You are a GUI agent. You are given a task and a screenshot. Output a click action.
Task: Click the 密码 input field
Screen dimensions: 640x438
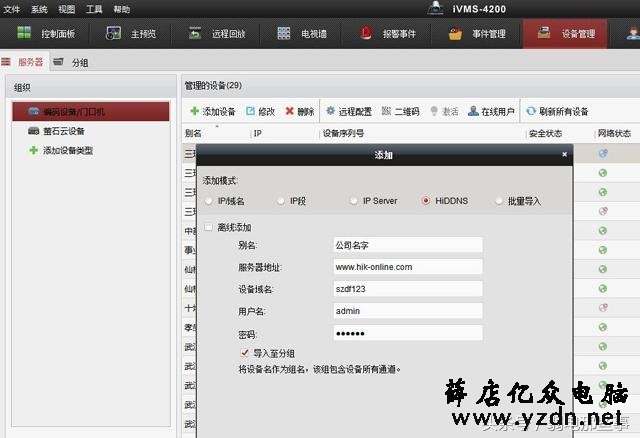click(x=408, y=333)
